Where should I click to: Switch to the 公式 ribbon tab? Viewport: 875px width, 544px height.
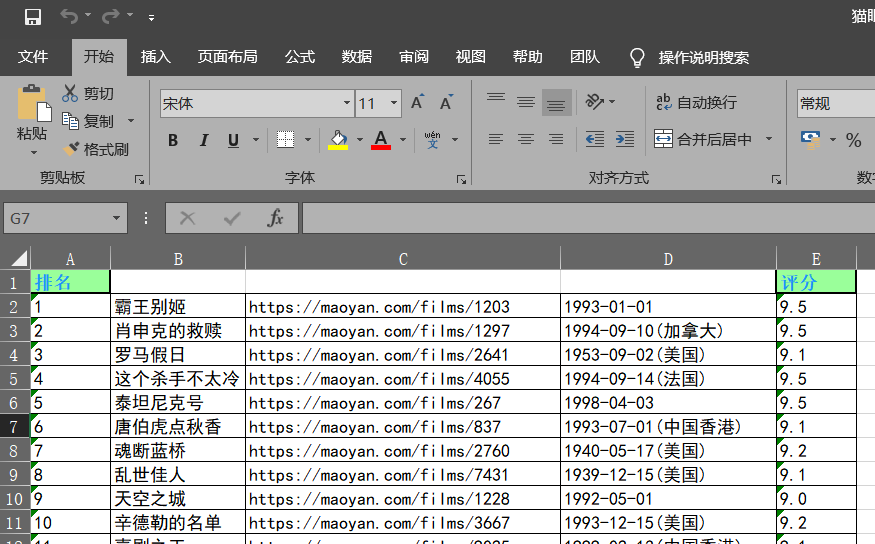pyautogui.click(x=300, y=57)
